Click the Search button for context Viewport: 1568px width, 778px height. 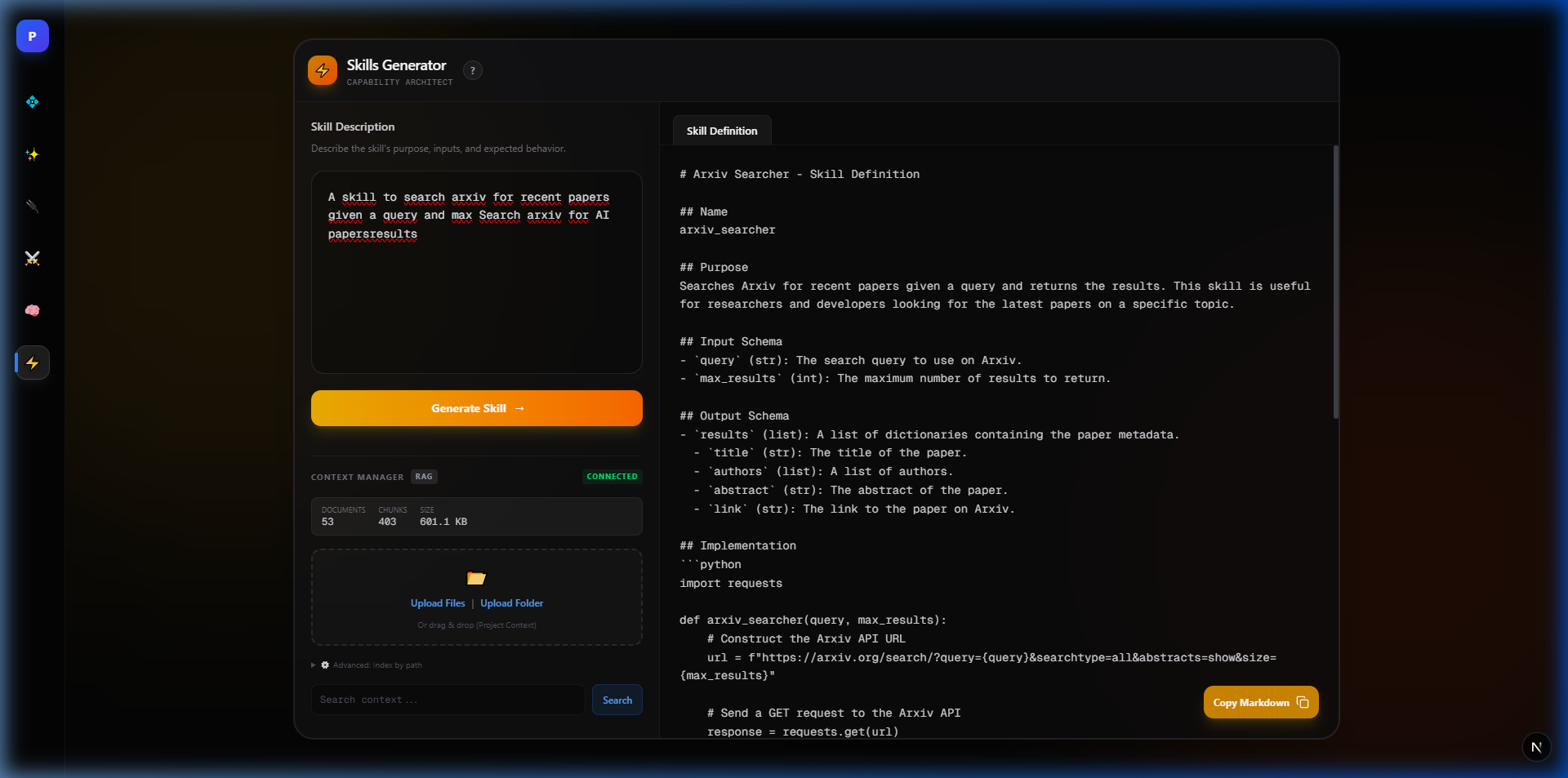[x=617, y=700]
